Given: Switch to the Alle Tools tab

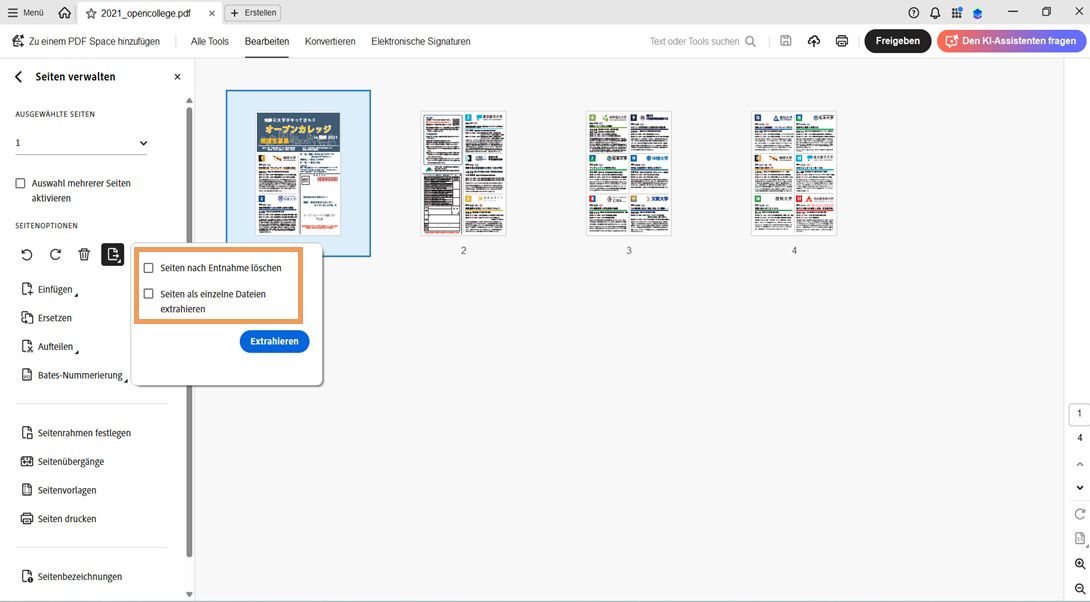Looking at the screenshot, I should click(210, 41).
